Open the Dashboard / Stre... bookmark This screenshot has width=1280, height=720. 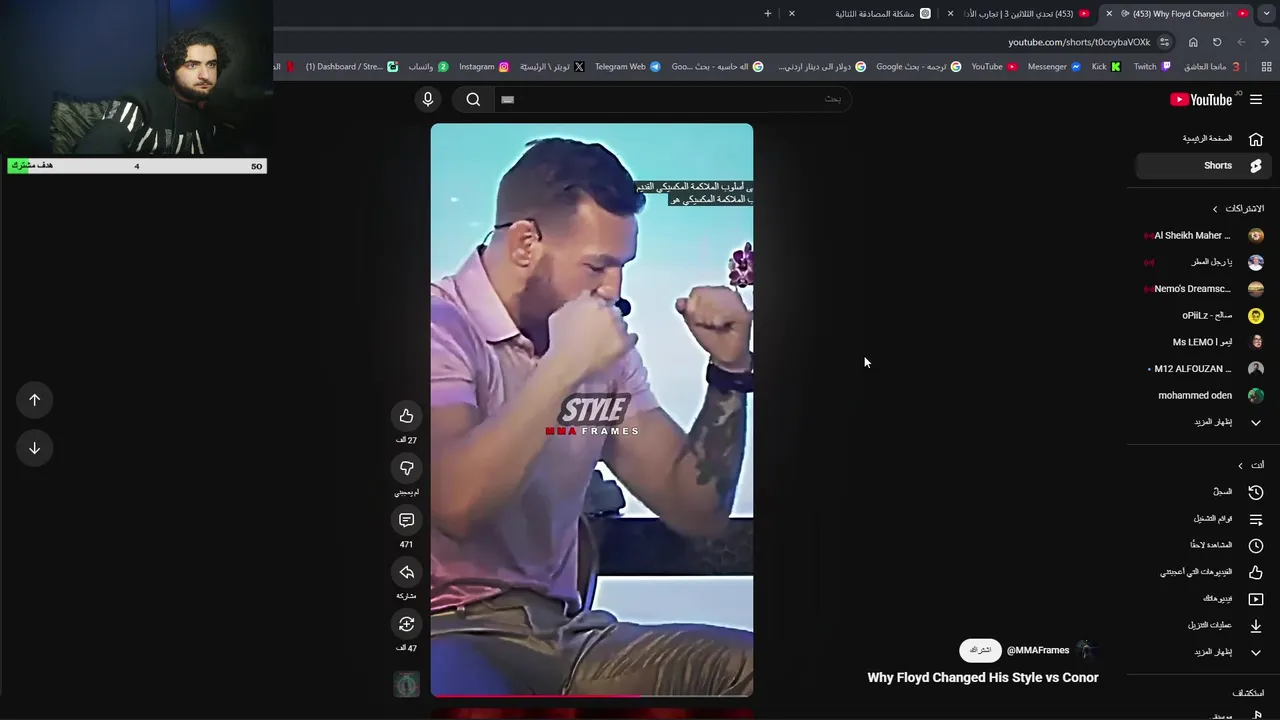tap(352, 67)
